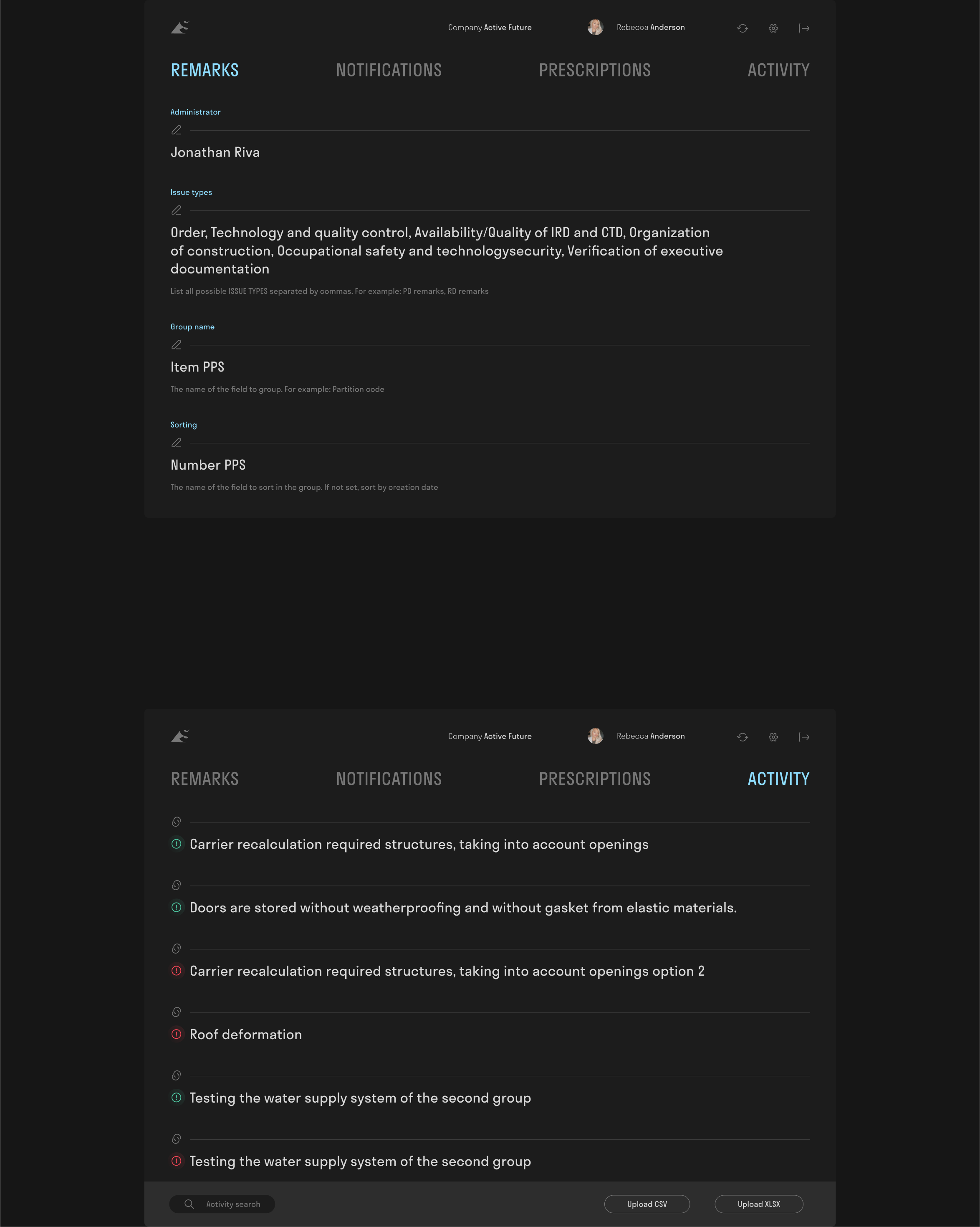980x1227 pixels.
Task: Click the edit pencil icon under Issue types
Action: (177, 210)
